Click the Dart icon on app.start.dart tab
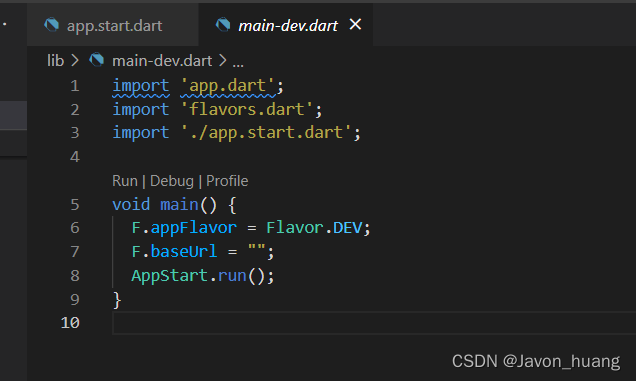636x381 pixels. click(52, 25)
